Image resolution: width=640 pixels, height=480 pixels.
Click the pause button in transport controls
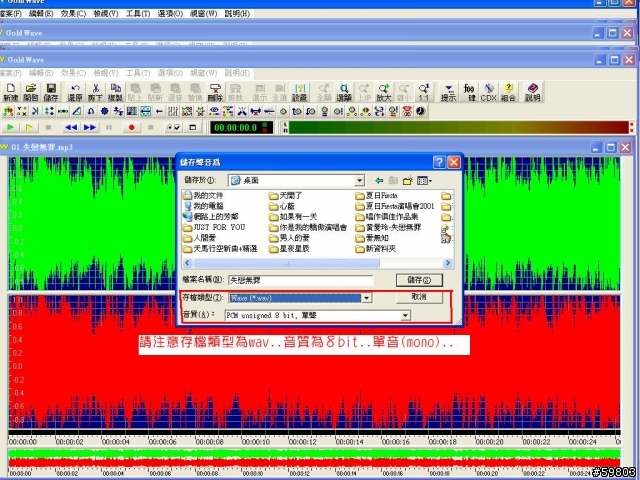click(x=109, y=128)
